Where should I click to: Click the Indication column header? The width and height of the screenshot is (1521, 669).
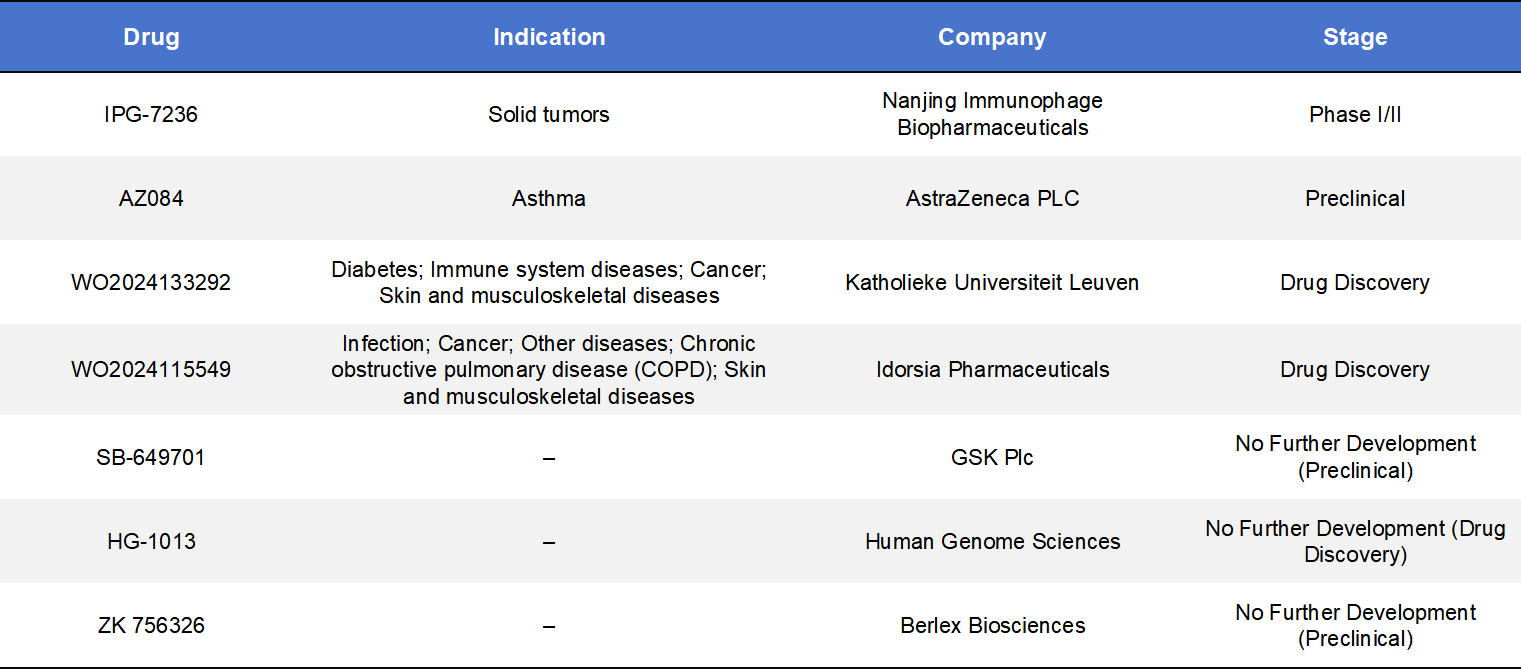pos(549,37)
